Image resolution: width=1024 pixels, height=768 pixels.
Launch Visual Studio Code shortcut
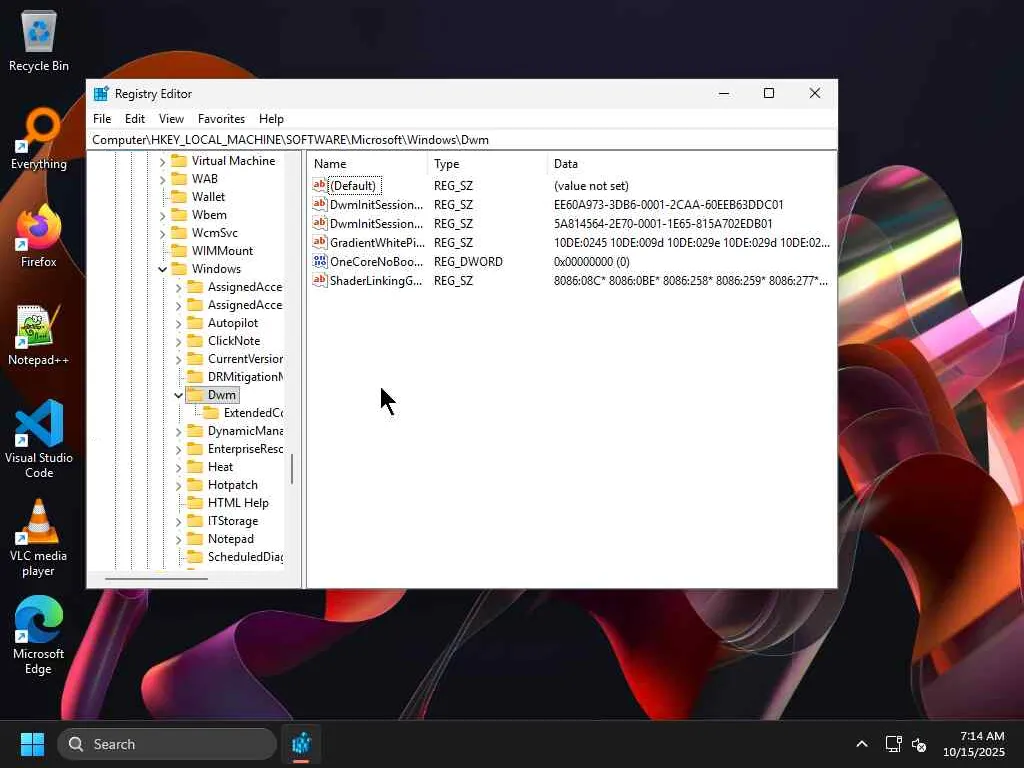coord(39,439)
